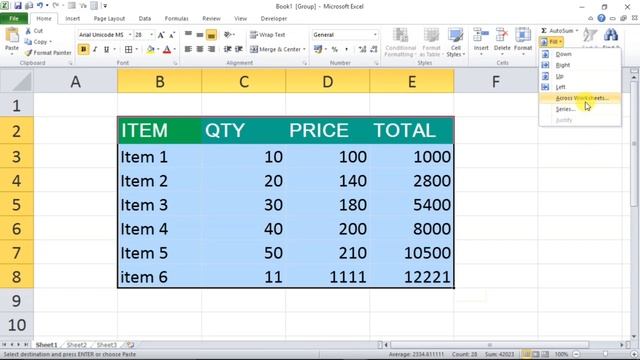This screenshot has width=640, height=360.
Task: Click the Increase Decimal icon
Action: pos(362,49)
